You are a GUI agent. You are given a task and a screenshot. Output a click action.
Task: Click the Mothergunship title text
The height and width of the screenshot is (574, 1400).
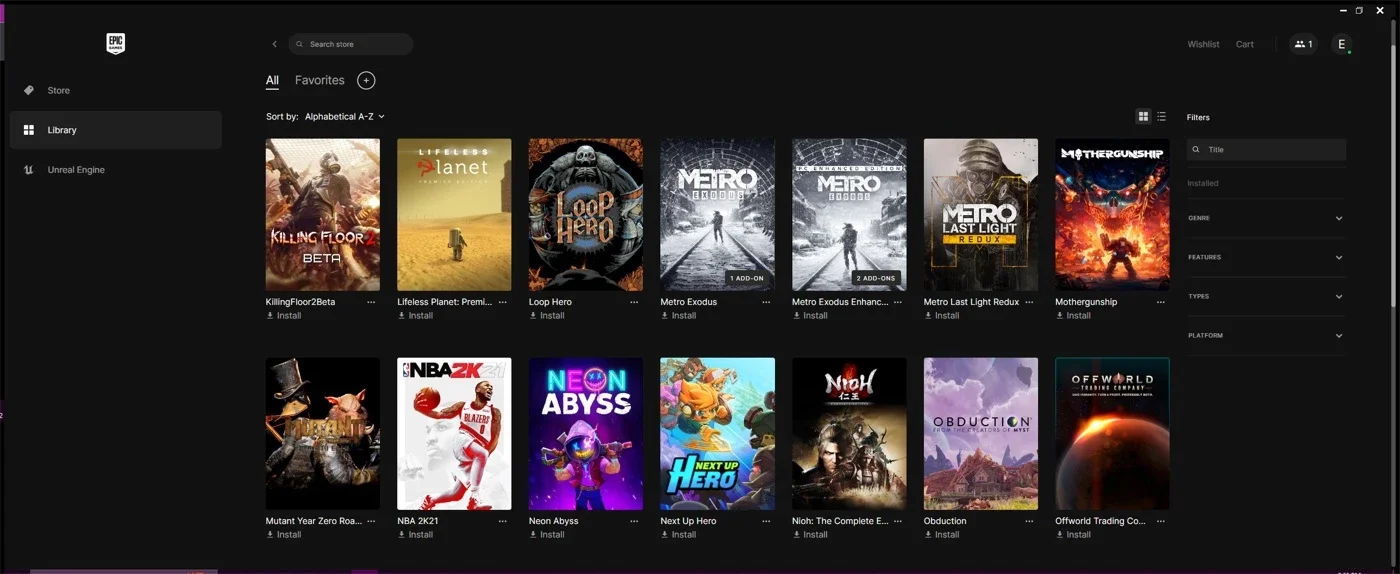[1086, 302]
